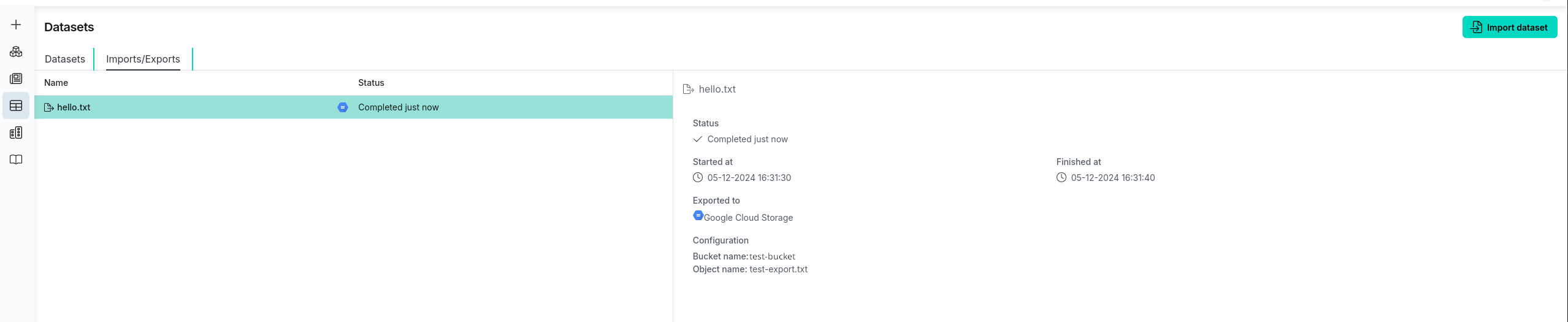Select the Imports/Exports tab
Image resolution: width=1568 pixels, height=322 pixels.
pyautogui.click(x=143, y=59)
